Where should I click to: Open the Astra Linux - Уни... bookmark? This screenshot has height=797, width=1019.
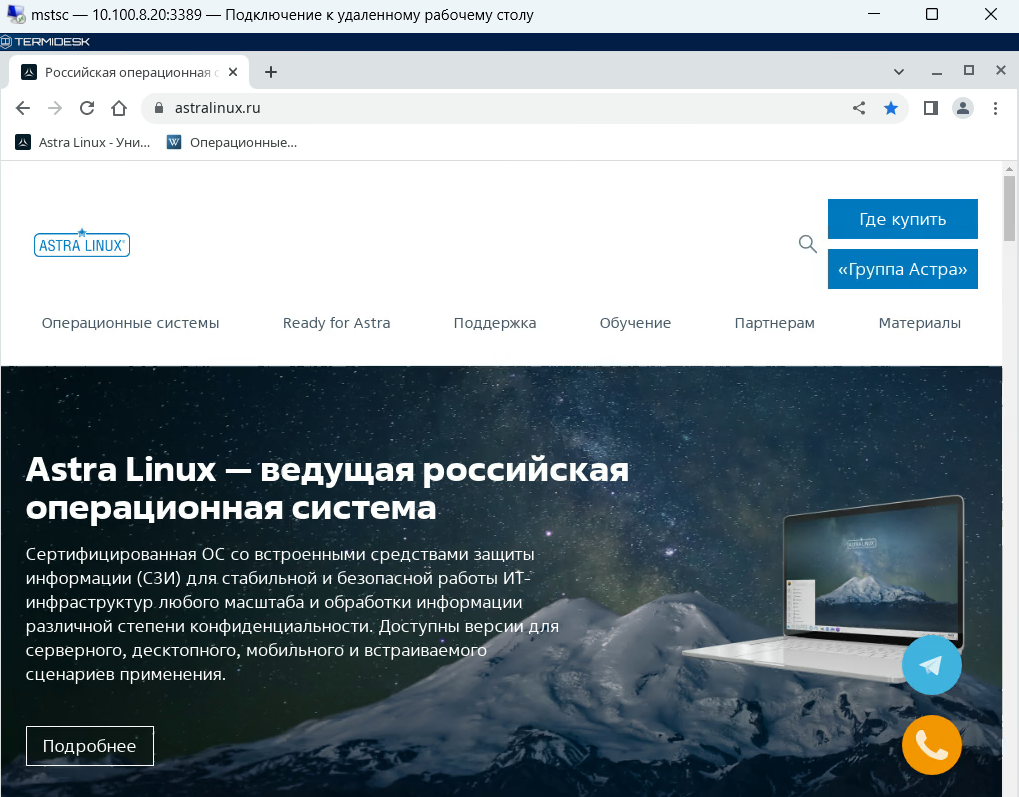click(83, 142)
